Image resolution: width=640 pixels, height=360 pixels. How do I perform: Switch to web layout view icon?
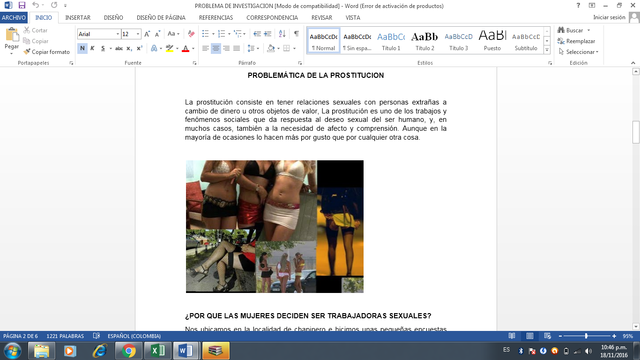(547, 336)
